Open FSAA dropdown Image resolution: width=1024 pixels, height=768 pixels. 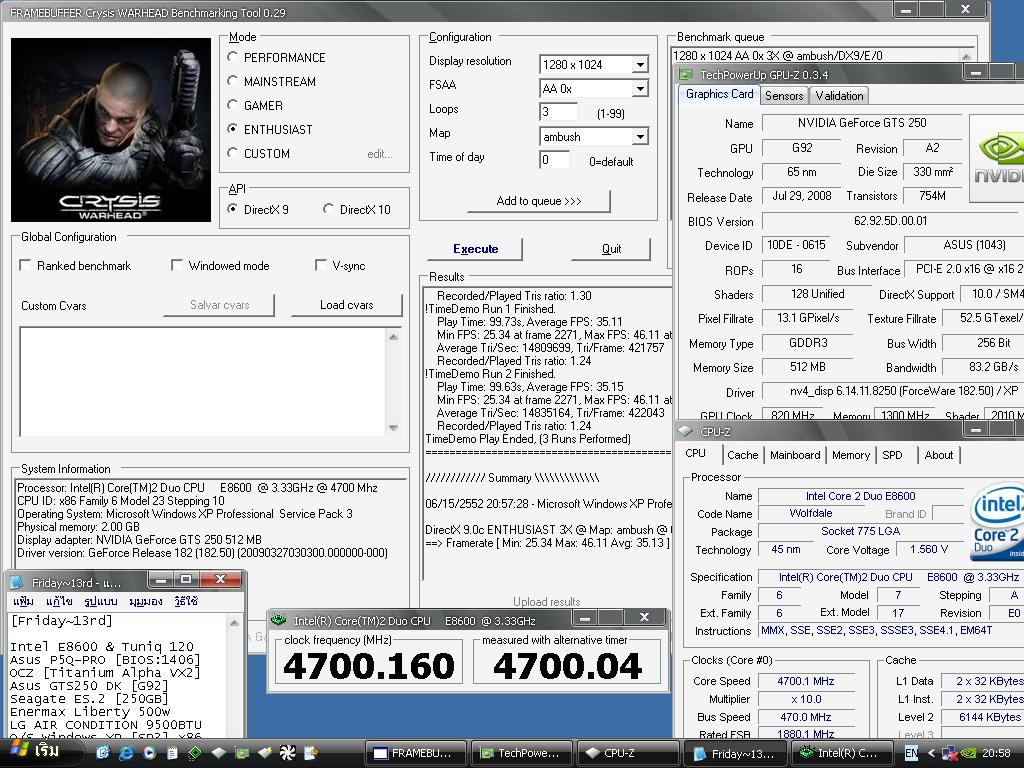tap(640, 88)
